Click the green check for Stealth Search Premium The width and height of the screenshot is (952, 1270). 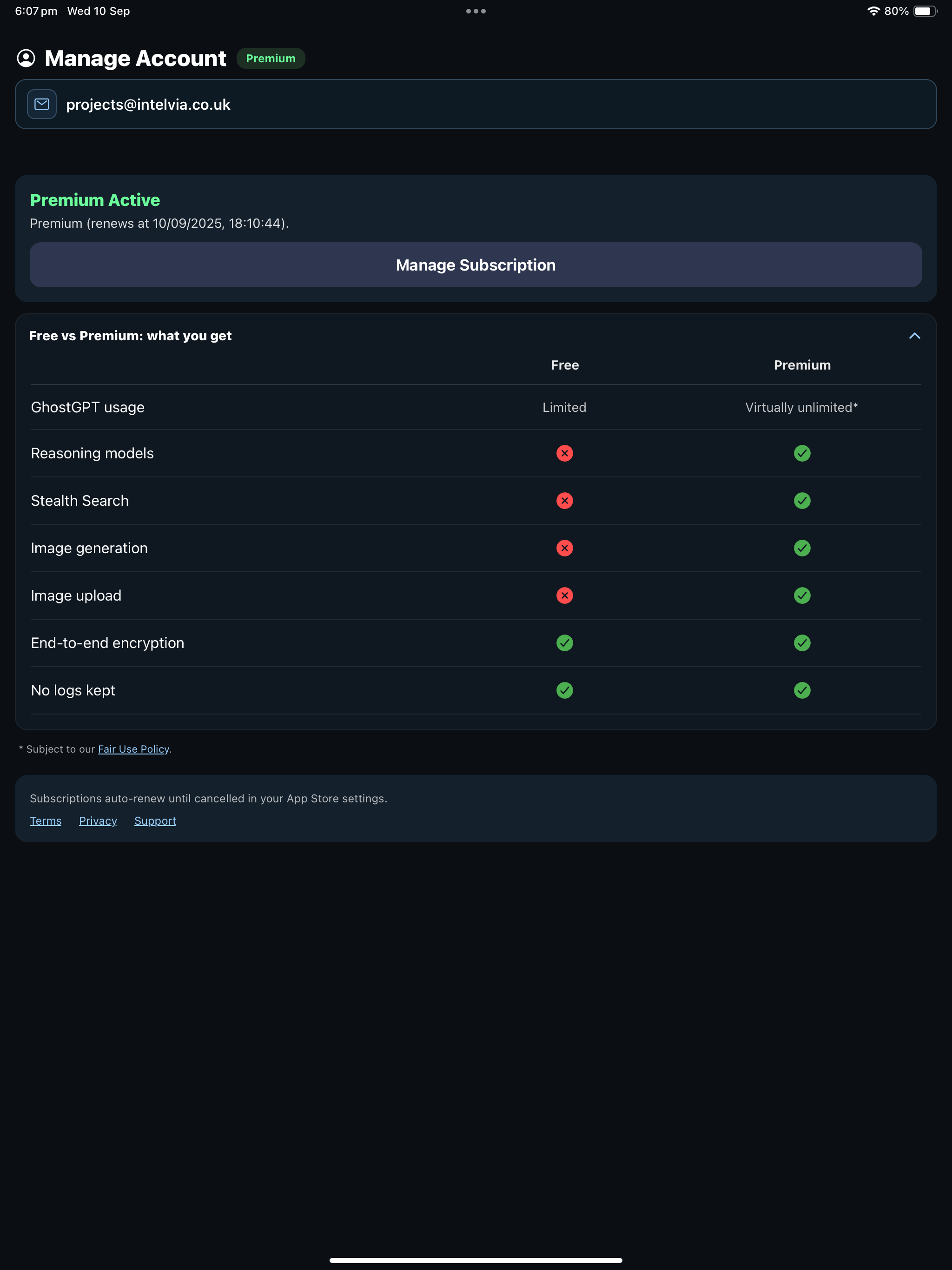coord(802,501)
